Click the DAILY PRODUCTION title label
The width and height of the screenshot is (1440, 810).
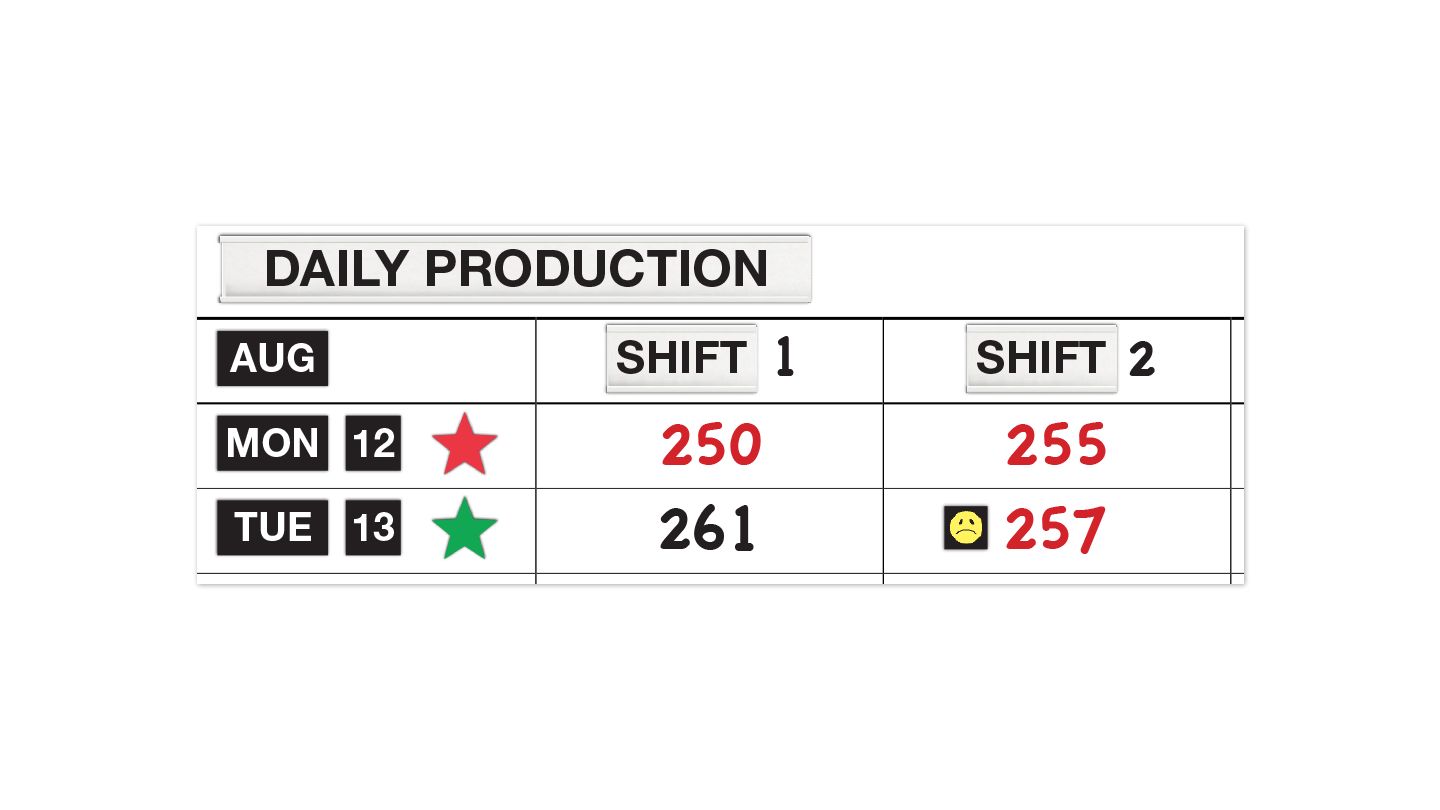pyautogui.click(x=515, y=268)
